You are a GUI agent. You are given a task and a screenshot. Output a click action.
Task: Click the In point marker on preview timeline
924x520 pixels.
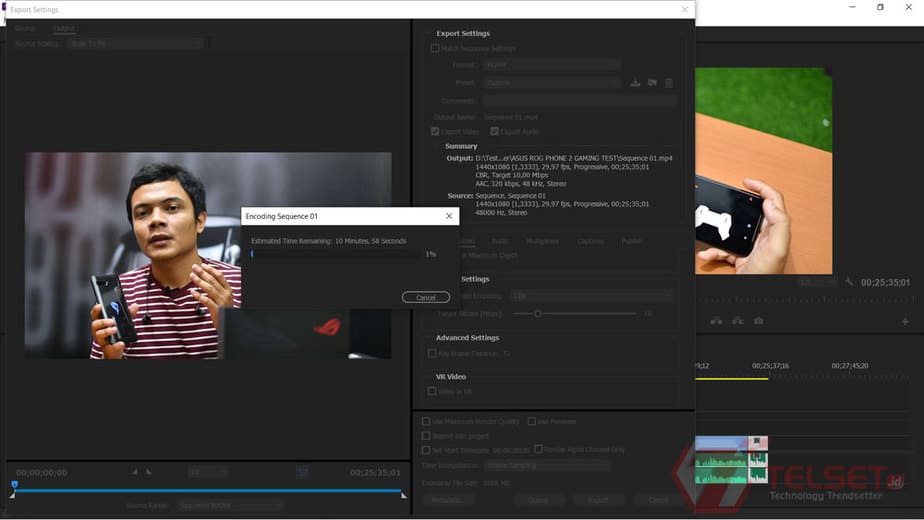pos(12,495)
